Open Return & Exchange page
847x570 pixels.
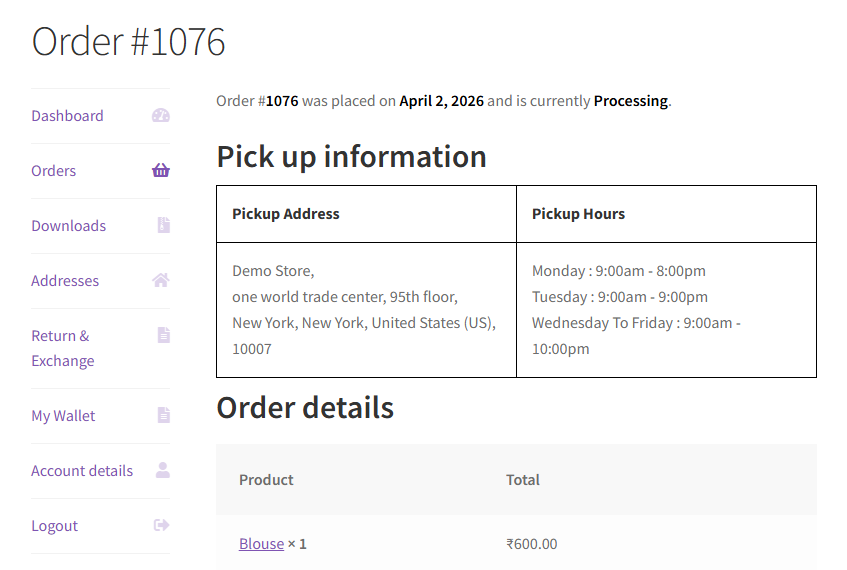point(62,348)
